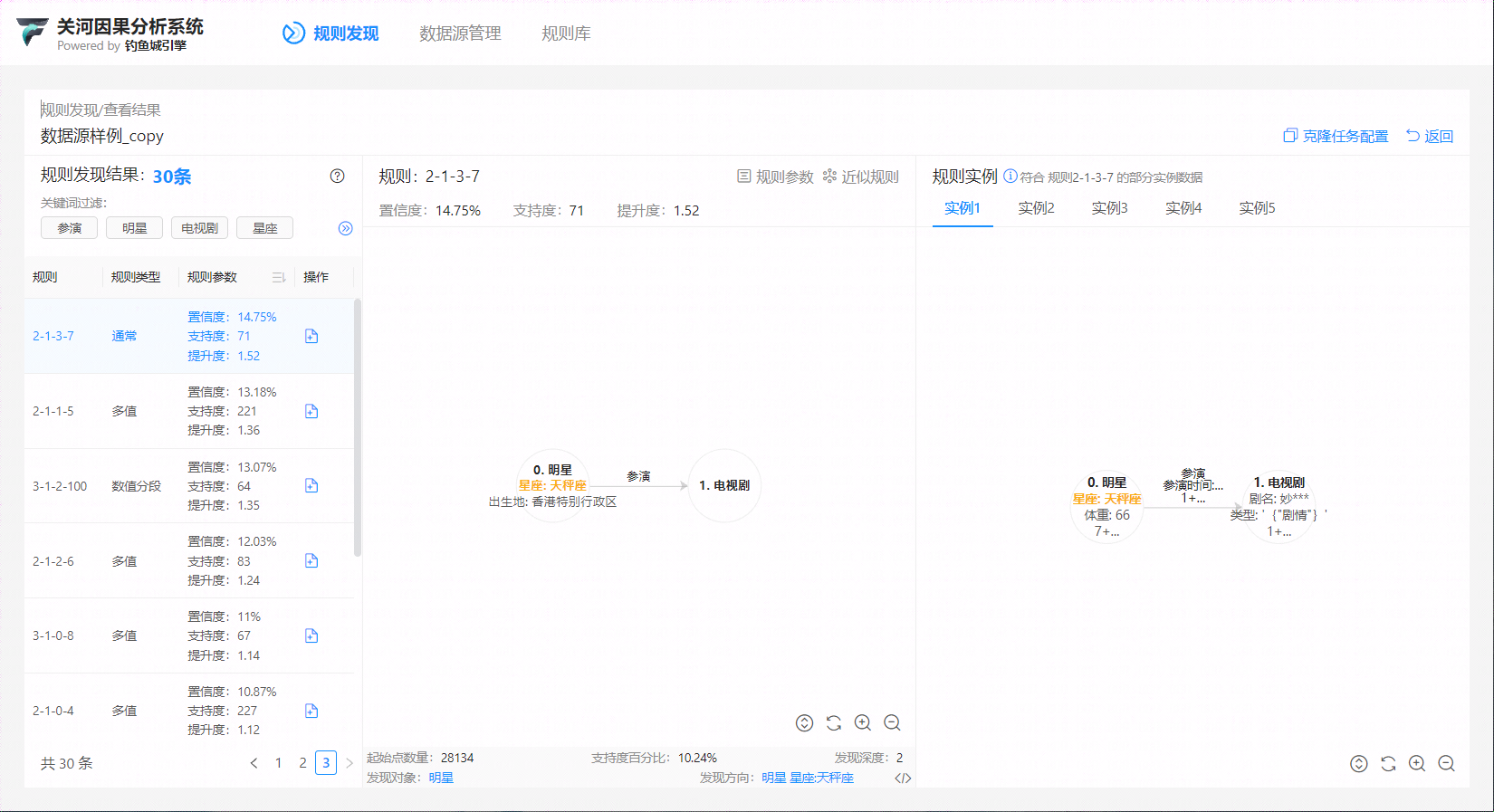
Task: Zoom out on the instance graph
Action: [x=1446, y=763]
